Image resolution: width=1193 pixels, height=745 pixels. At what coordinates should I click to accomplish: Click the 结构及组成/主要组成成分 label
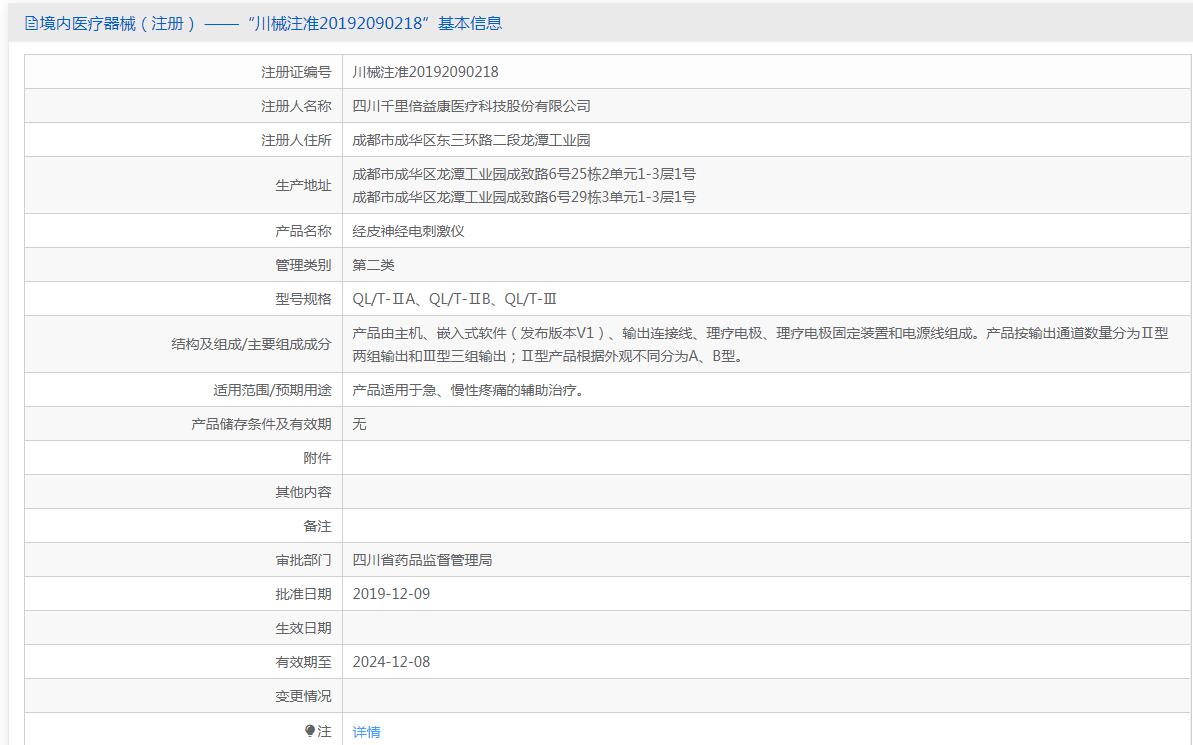tap(251, 345)
